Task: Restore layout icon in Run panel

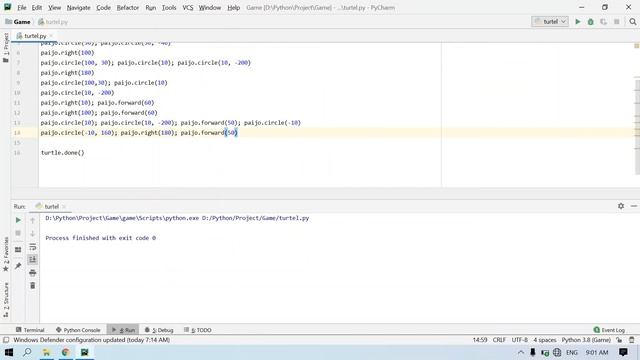Action: [18, 250]
